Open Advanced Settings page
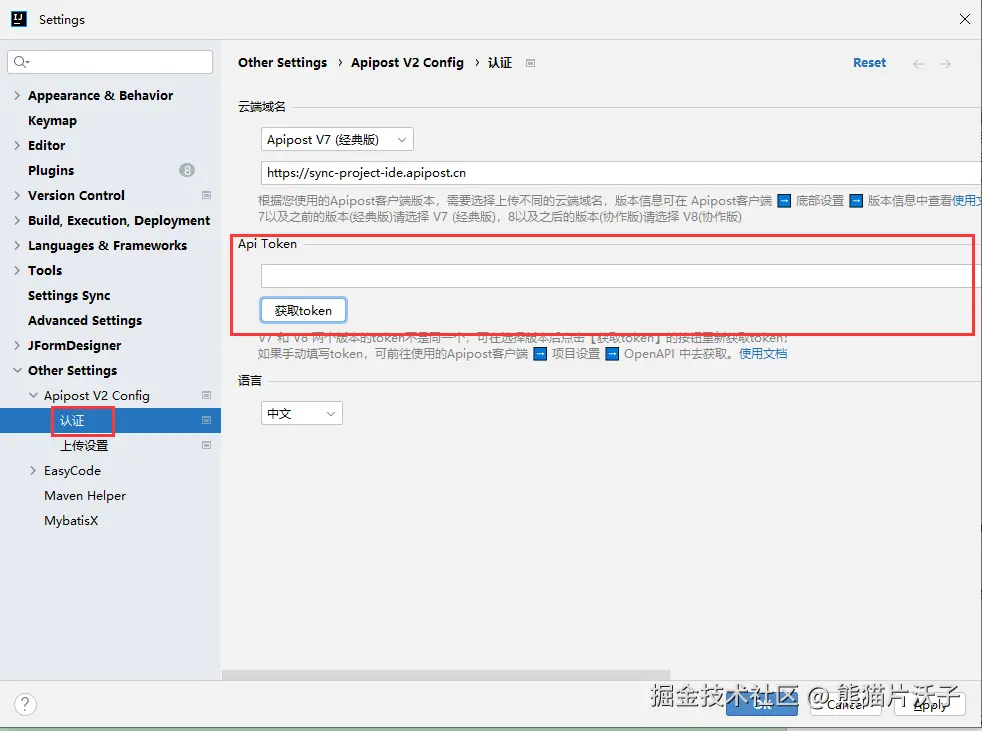This screenshot has height=731, width=982. [85, 321]
